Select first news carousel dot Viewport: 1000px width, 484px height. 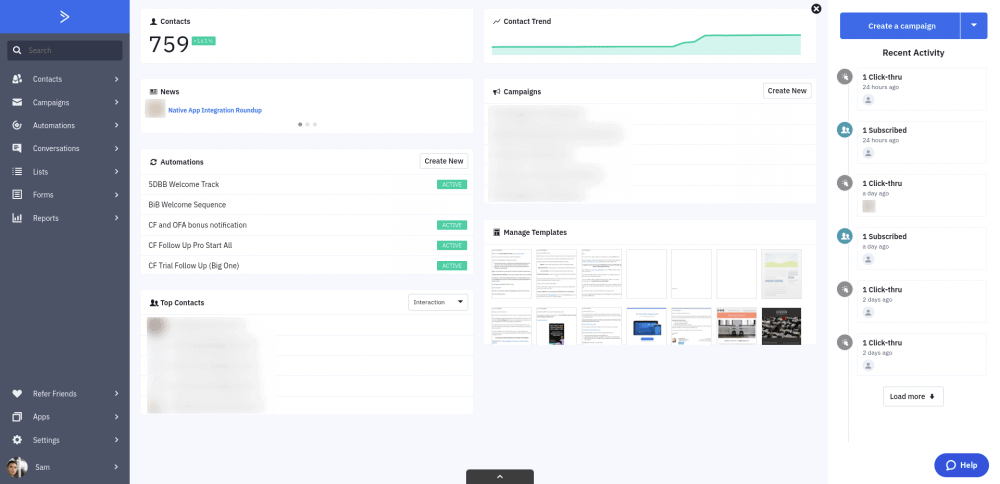[300, 124]
